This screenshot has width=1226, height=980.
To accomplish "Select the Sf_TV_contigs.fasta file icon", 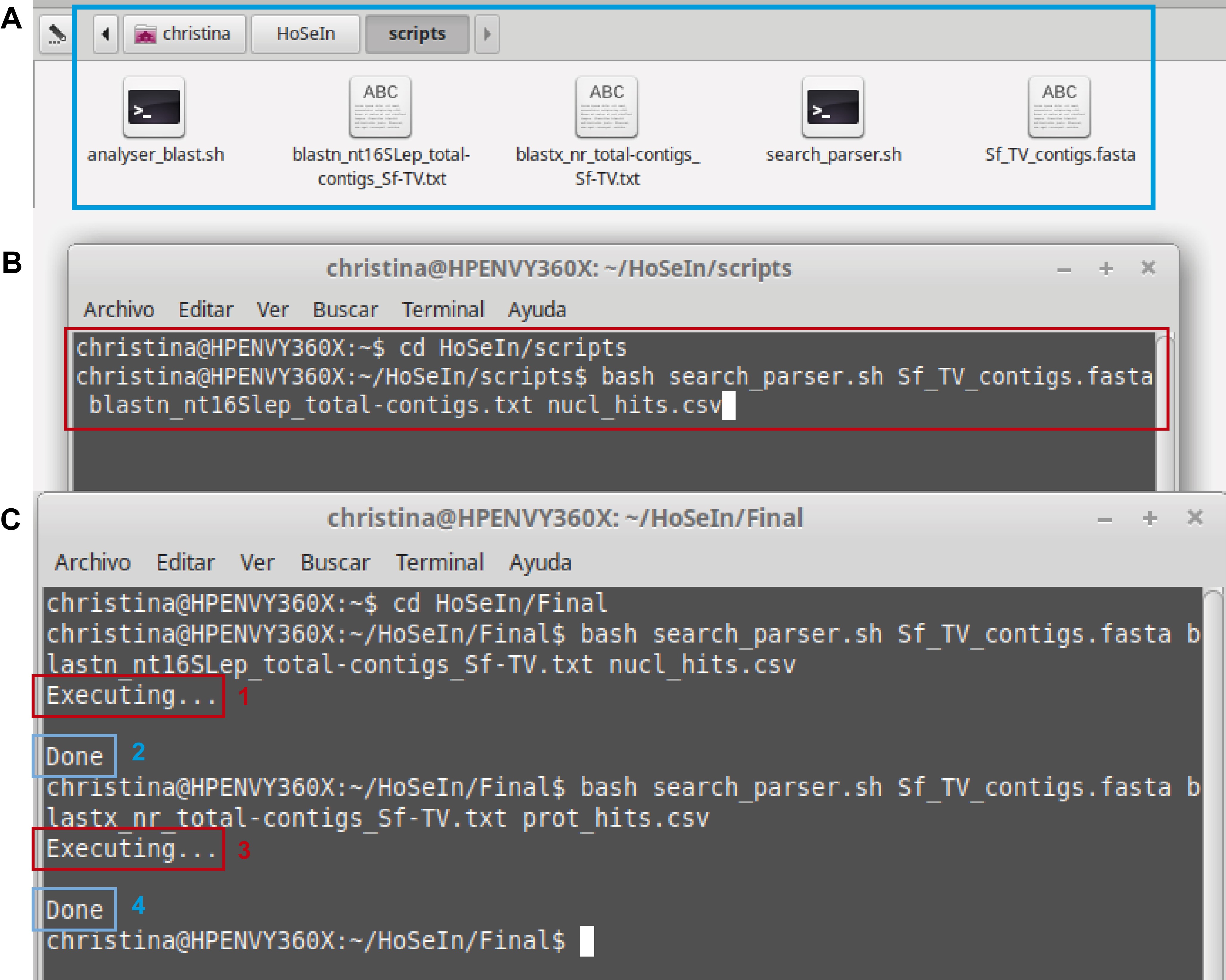I will (1059, 107).
